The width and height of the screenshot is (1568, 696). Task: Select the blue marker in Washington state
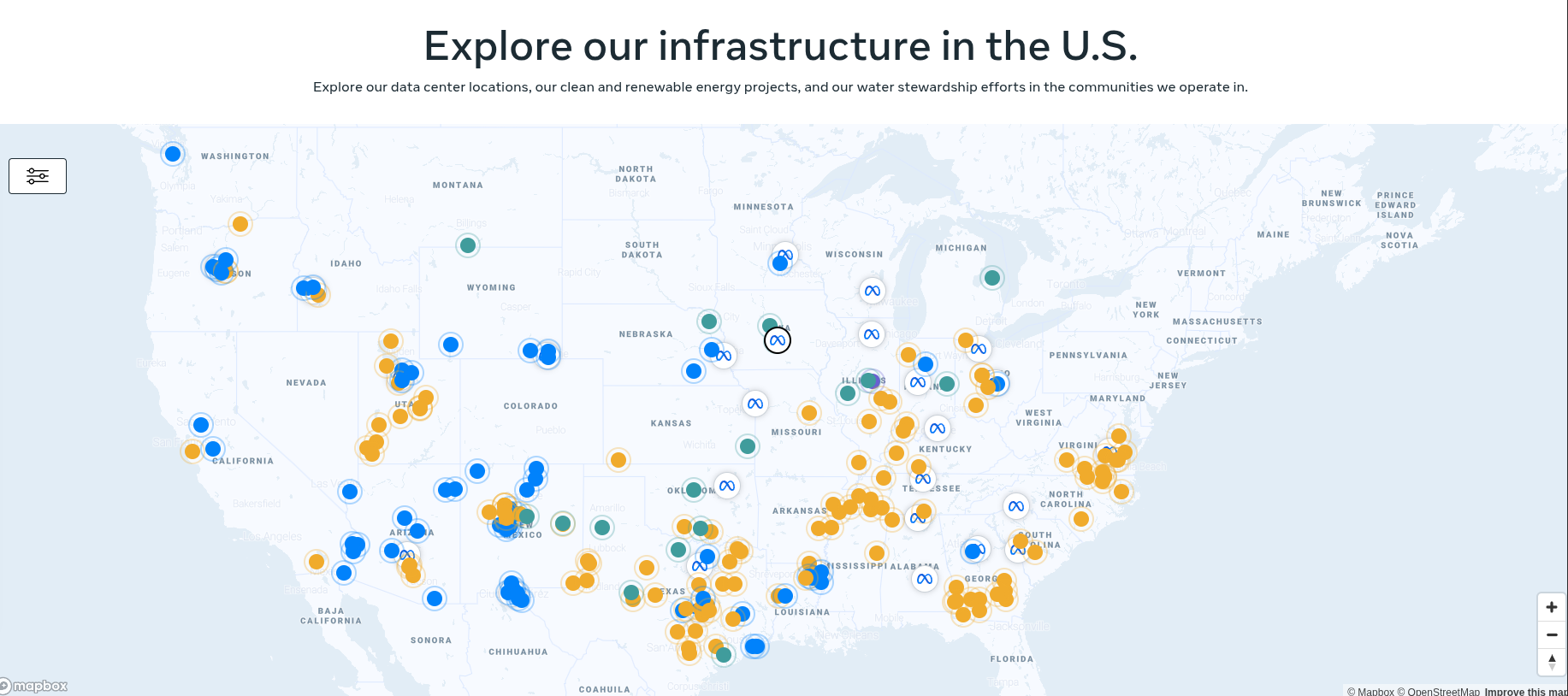point(173,154)
